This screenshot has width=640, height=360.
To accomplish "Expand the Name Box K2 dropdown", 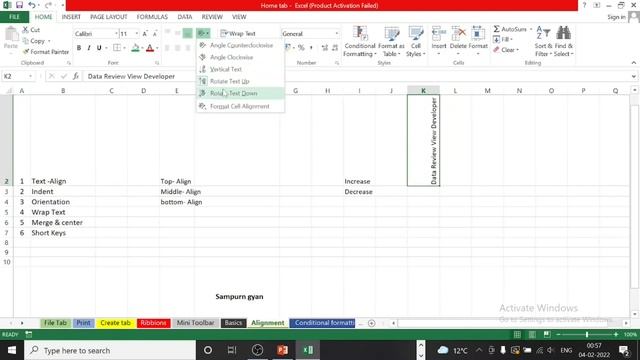I will 30,76.
